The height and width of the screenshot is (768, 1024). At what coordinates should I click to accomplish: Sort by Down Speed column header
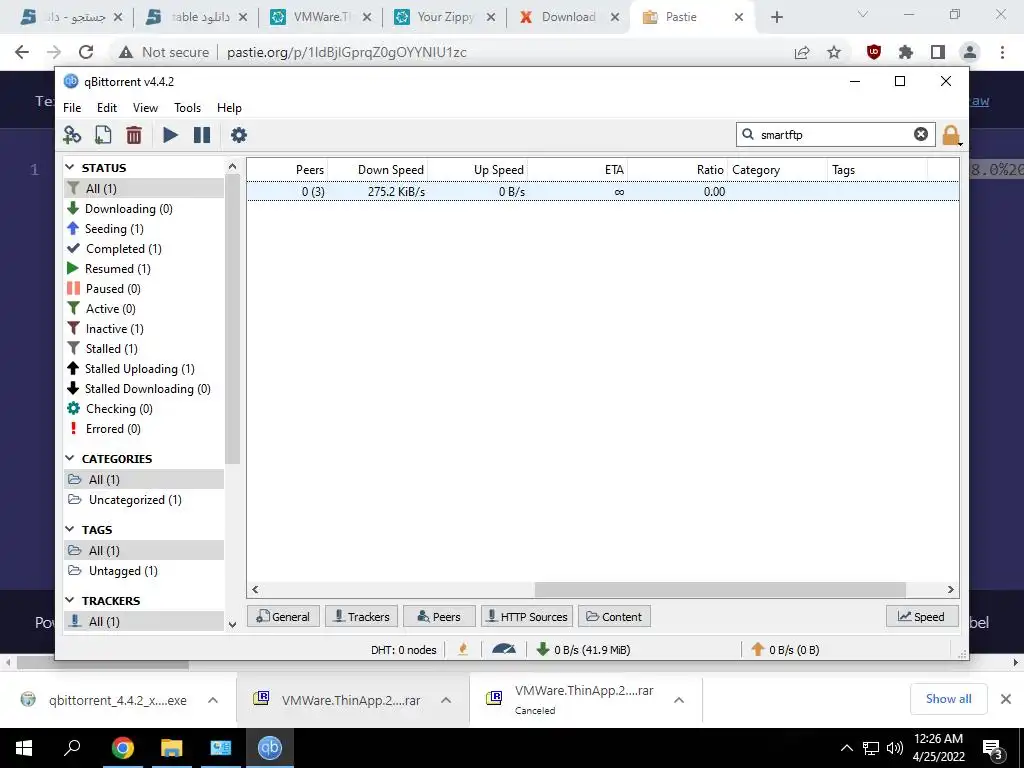[391, 170]
